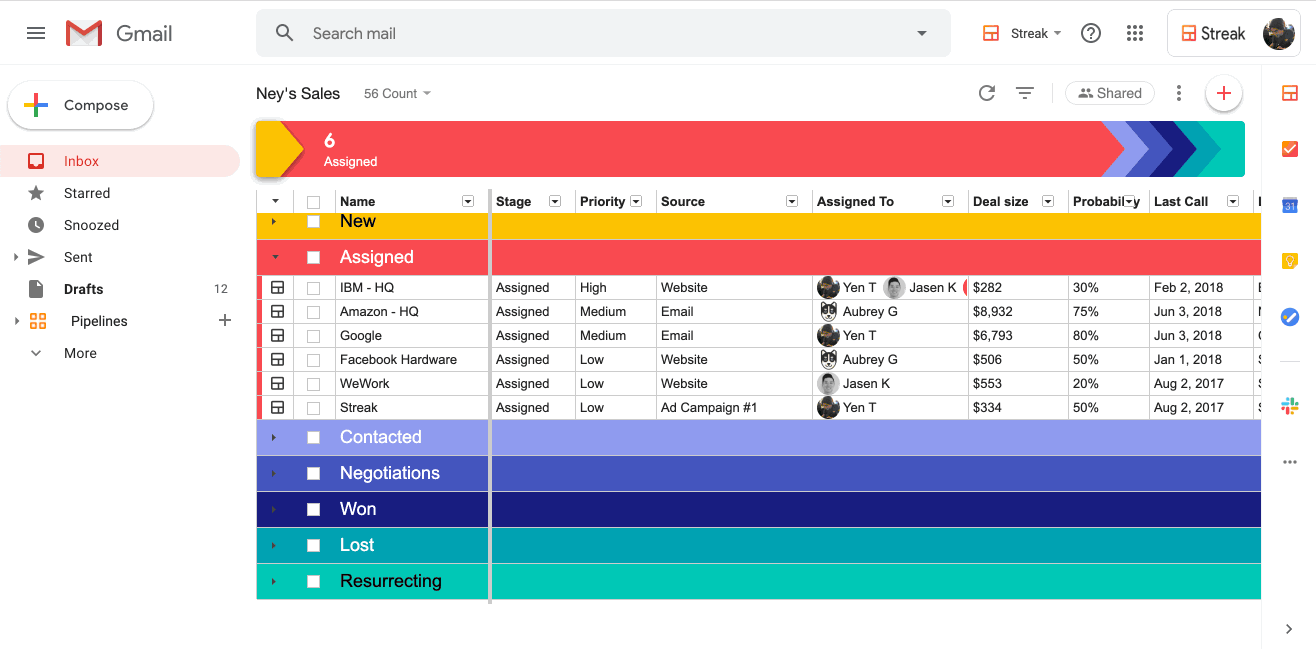Screen dimensions: 1316x649
Task: Open Streak icon in right side panel
Action: tap(1290, 93)
